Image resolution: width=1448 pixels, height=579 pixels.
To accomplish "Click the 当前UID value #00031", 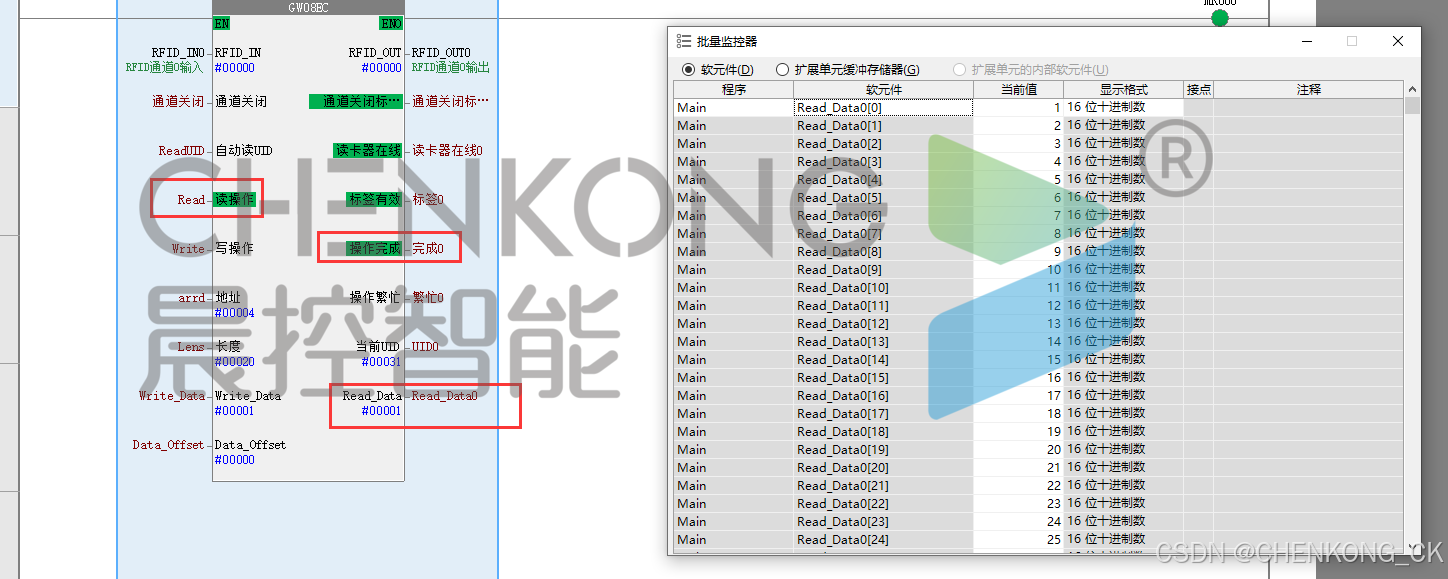I will coord(381,362).
